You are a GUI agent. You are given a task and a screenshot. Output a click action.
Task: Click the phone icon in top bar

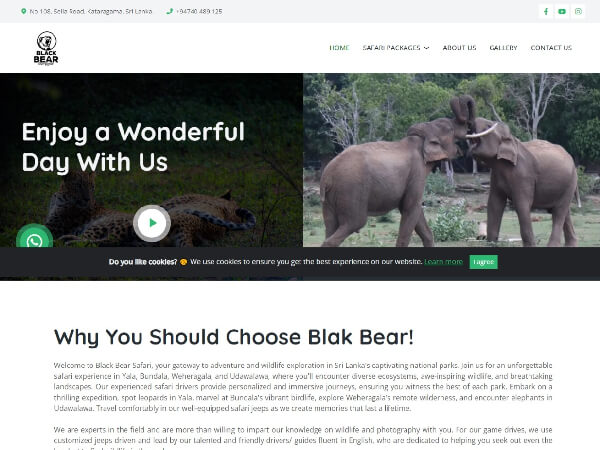coord(170,11)
